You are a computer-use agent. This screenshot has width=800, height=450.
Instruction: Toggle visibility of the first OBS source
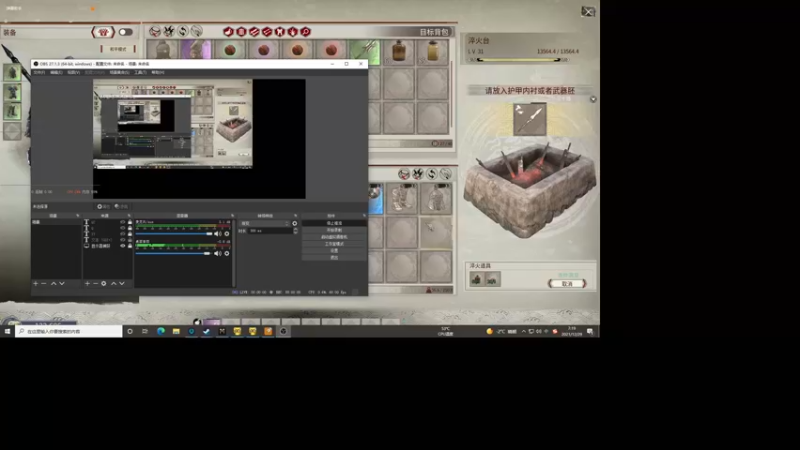tap(122, 222)
